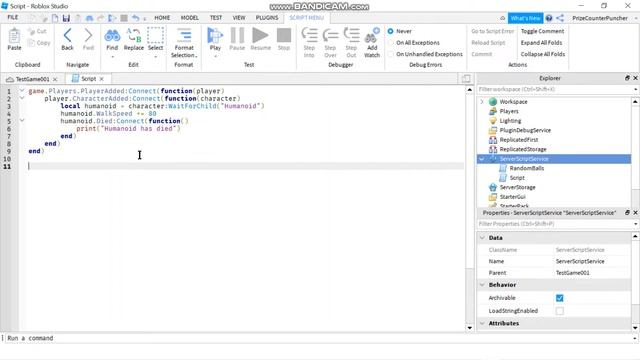
Task: Click the help question mark icon
Action: (549, 18)
